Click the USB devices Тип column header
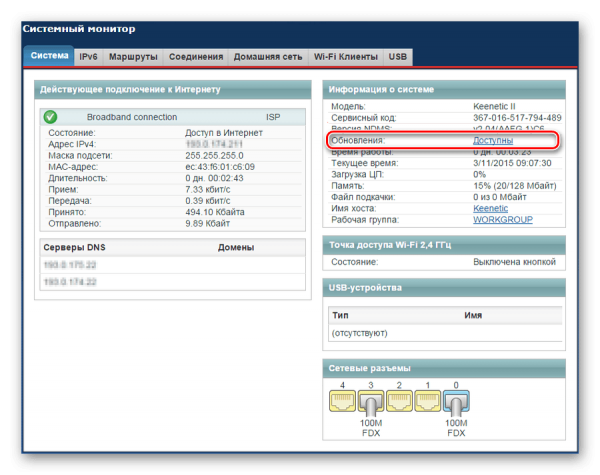 tap(340, 315)
